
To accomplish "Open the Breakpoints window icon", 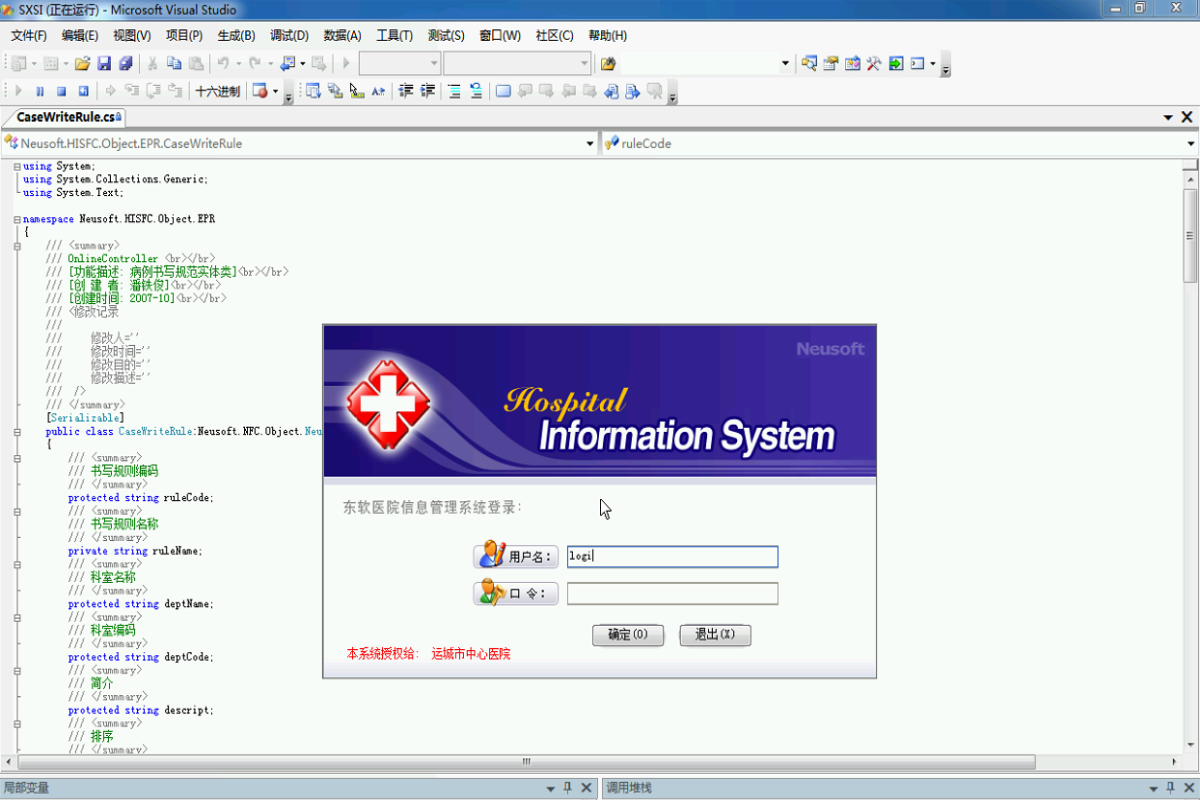I will 260,91.
